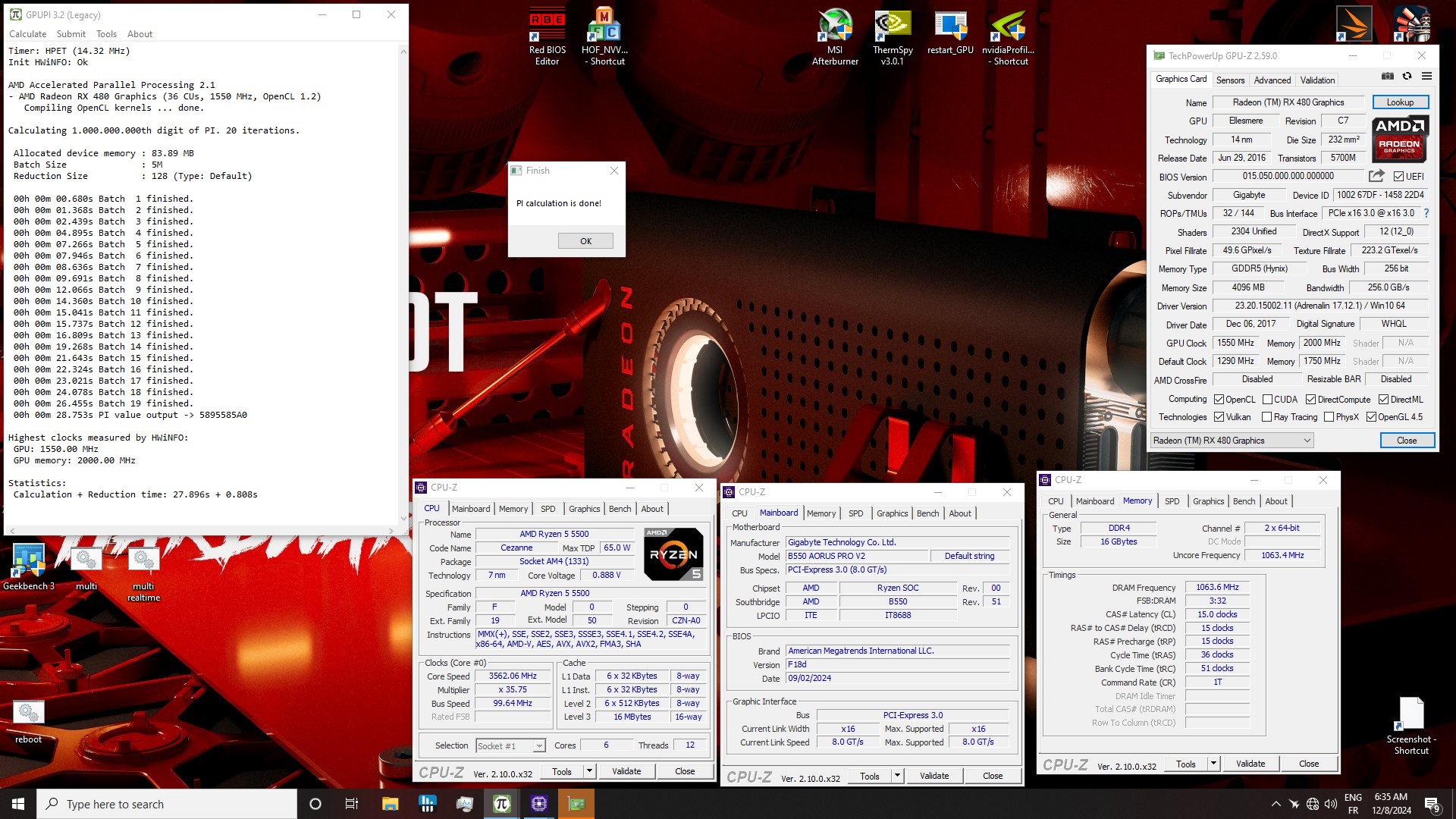
Task: Expand Tools dropdown arrow in CPU-Z Memory window
Action: pyautogui.click(x=1213, y=764)
